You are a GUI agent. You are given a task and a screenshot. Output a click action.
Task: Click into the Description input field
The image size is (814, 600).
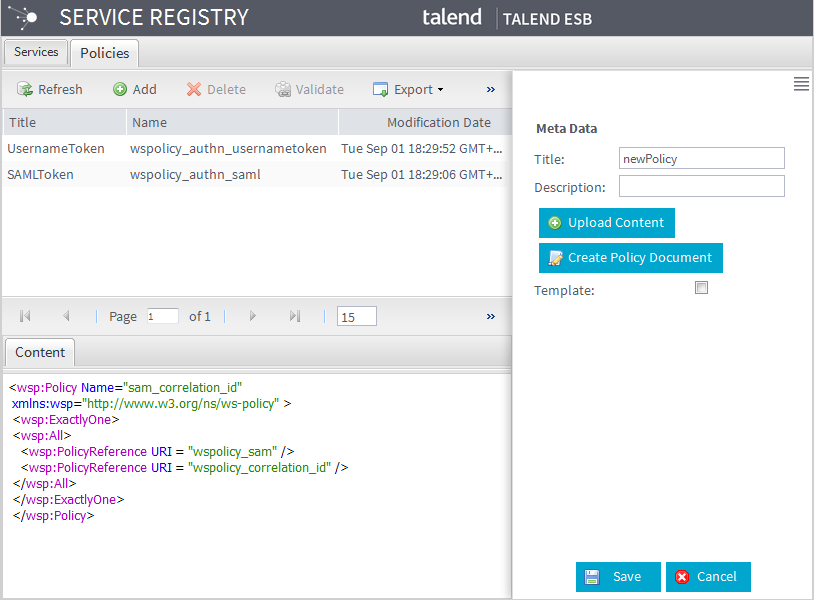click(x=701, y=186)
